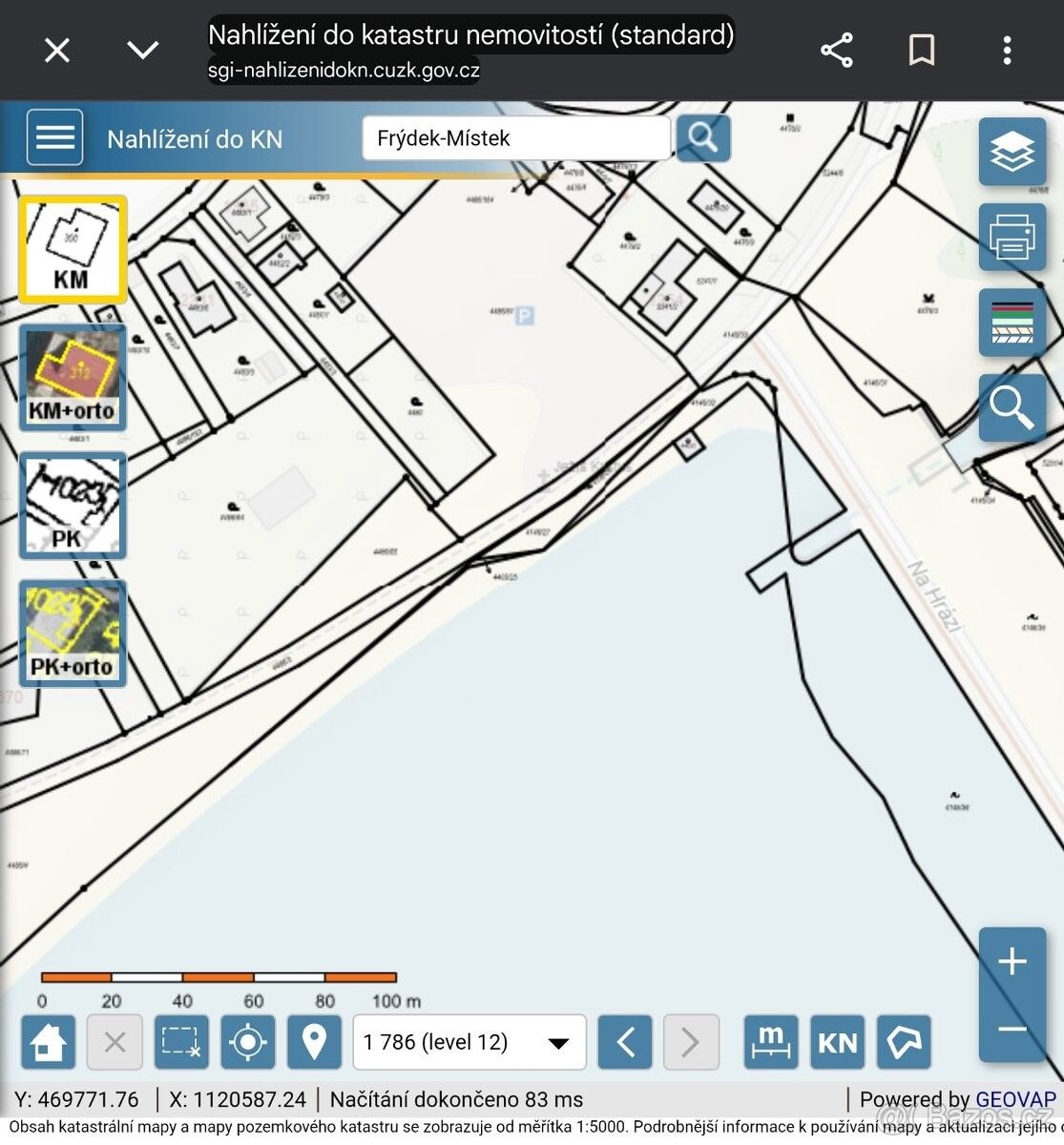Zoom in using the plus button
Image resolution: width=1064 pixels, height=1145 pixels.
(1012, 961)
